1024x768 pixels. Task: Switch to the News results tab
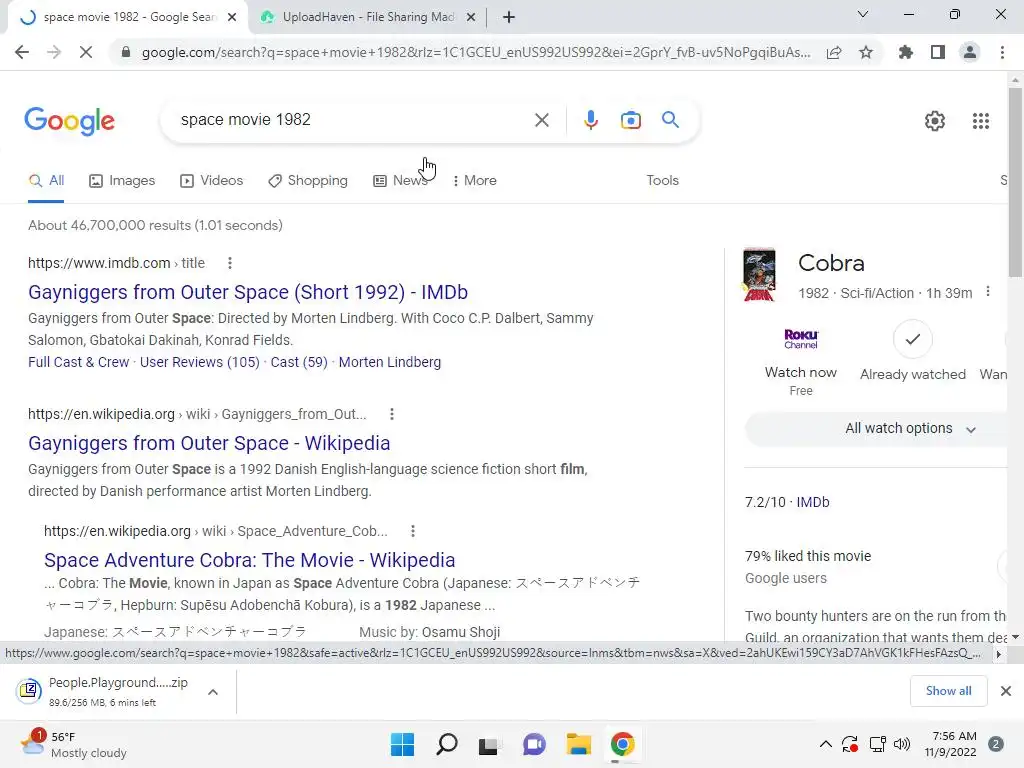(x=400, y=181)
